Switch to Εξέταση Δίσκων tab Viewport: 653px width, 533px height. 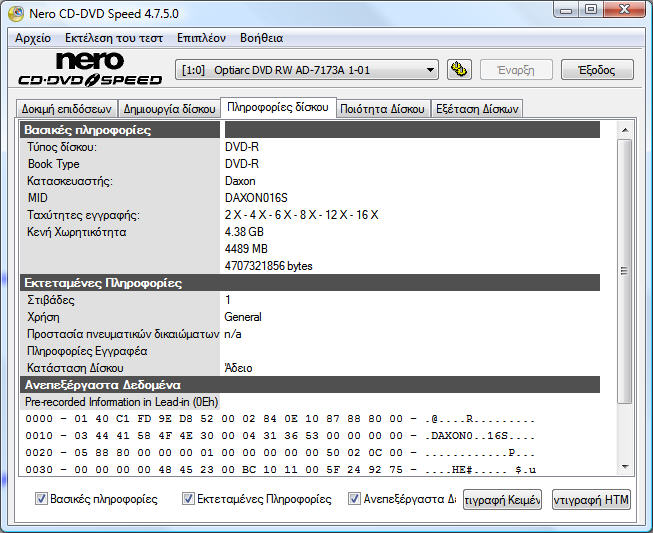(477, 109)
